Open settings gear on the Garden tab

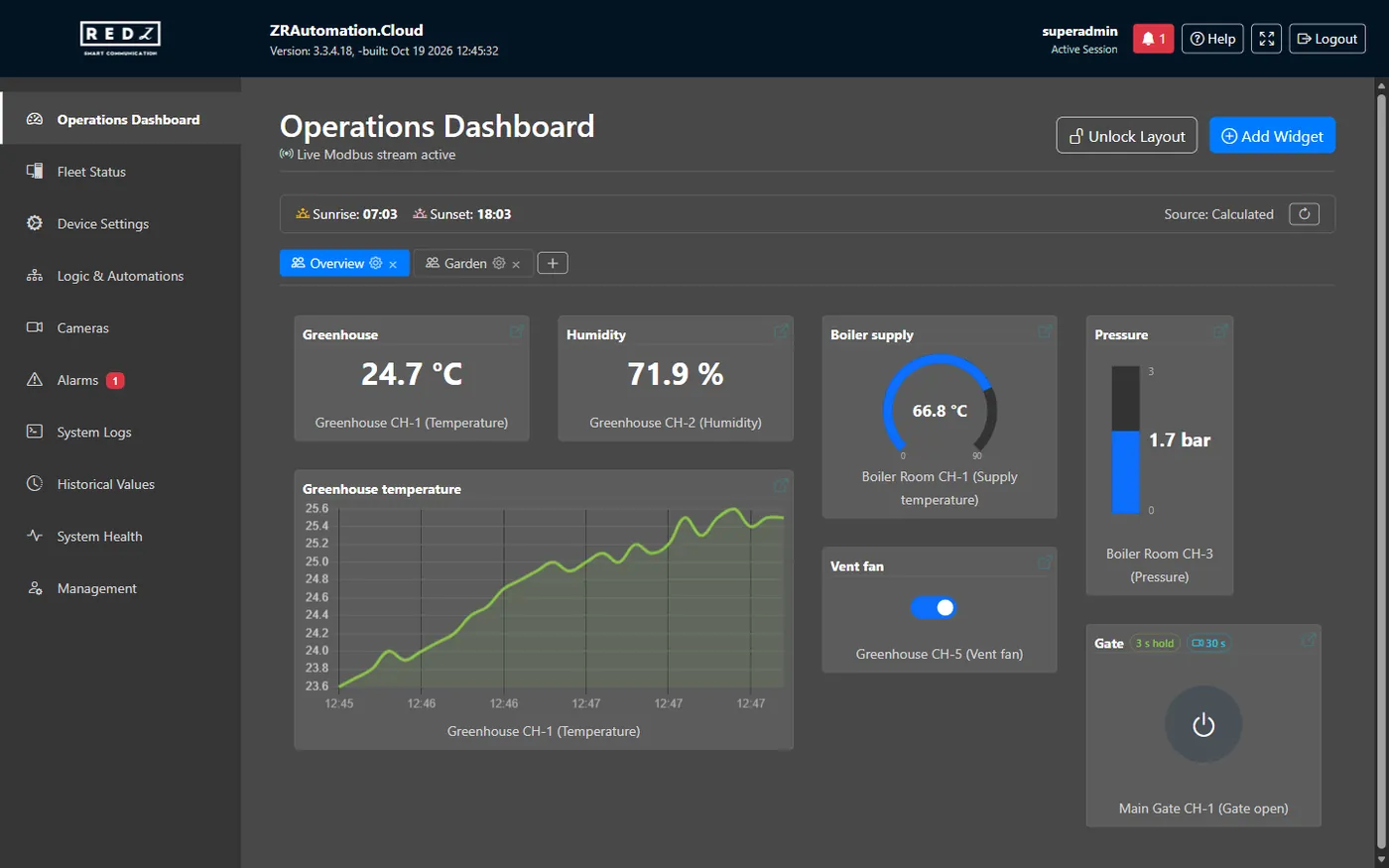click(499, 263)
